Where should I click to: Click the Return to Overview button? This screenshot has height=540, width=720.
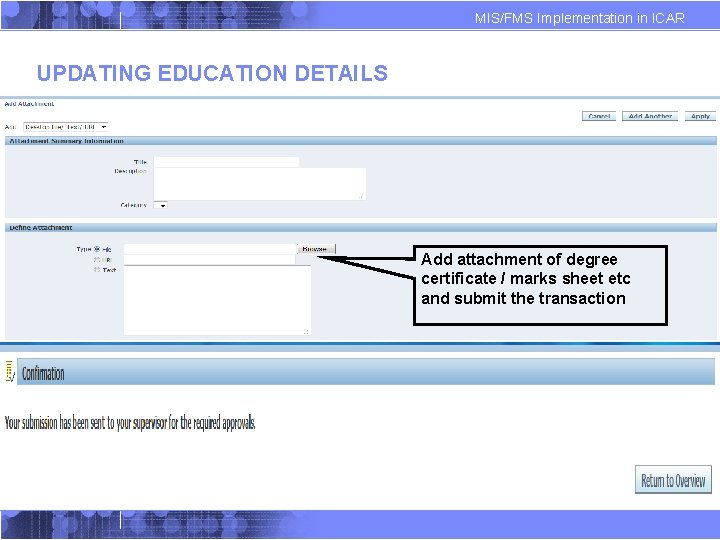point(673,480)
